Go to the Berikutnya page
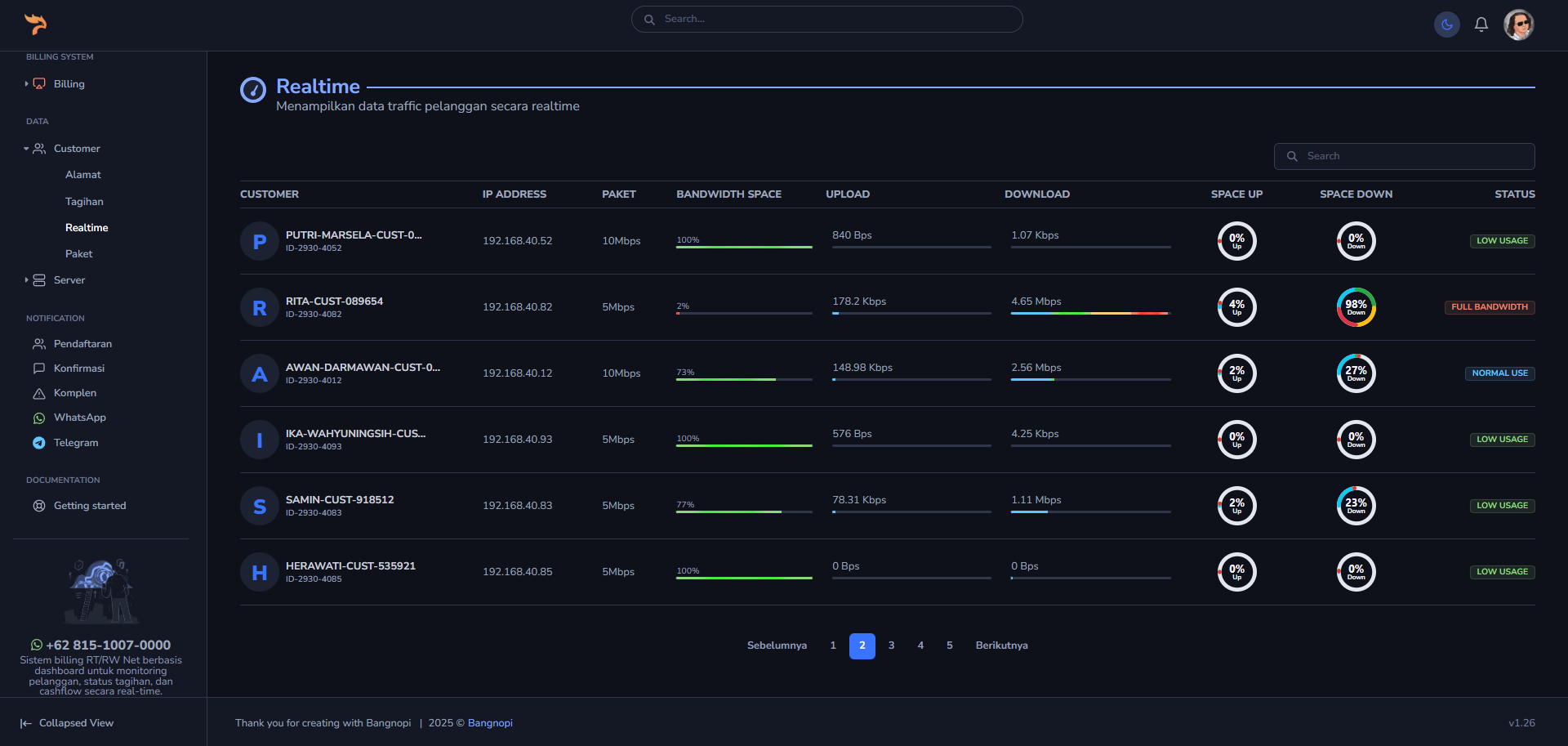The height and width of the screenshot is (746, 1568). click(1001, 645)
